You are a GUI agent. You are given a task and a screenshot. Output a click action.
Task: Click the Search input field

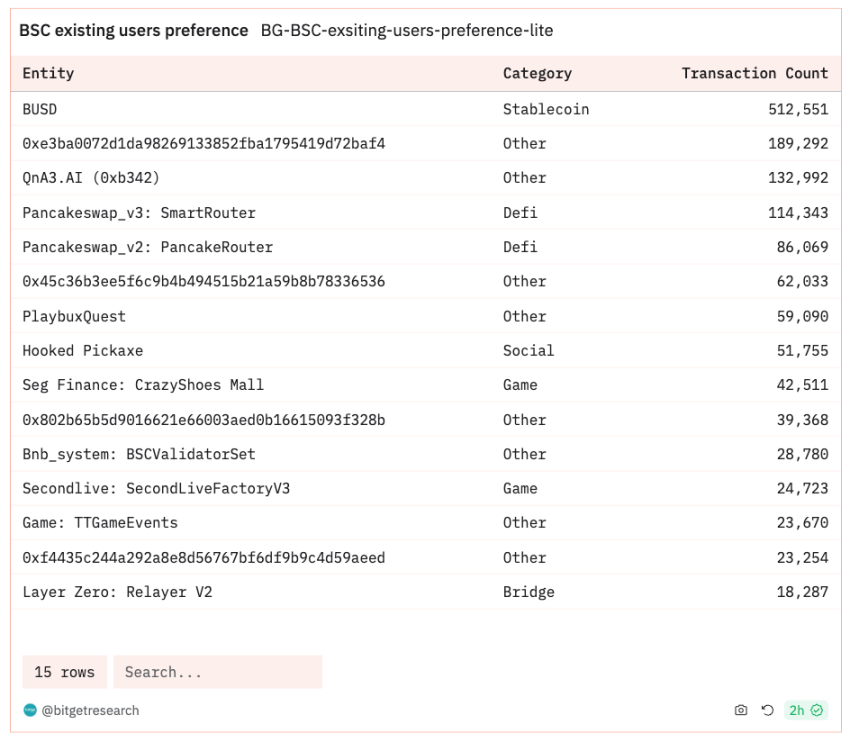217,672
